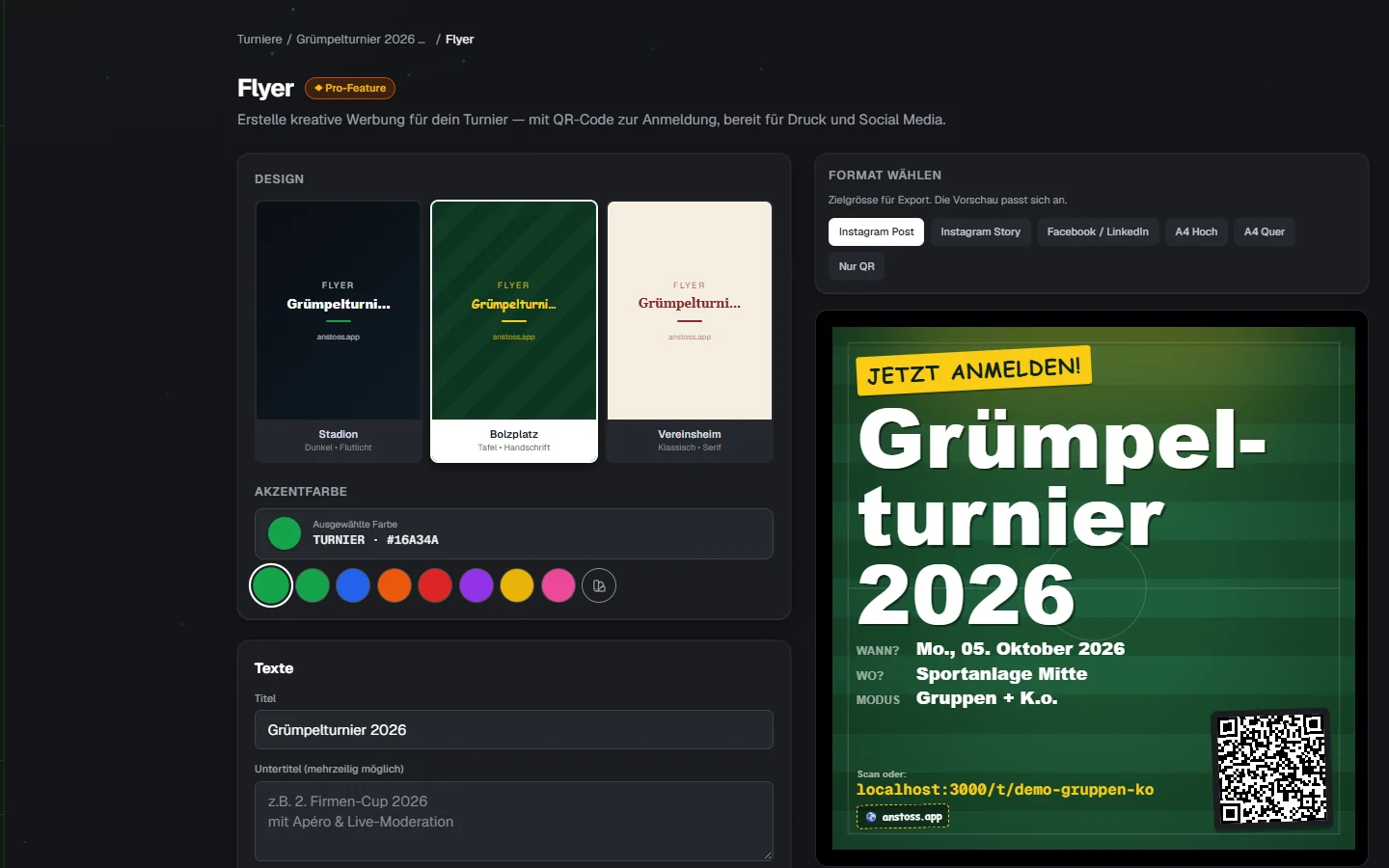Choose the Vereinsheim design card
The height and width of the screenshot is (868, 1389).
click(690, 332)
